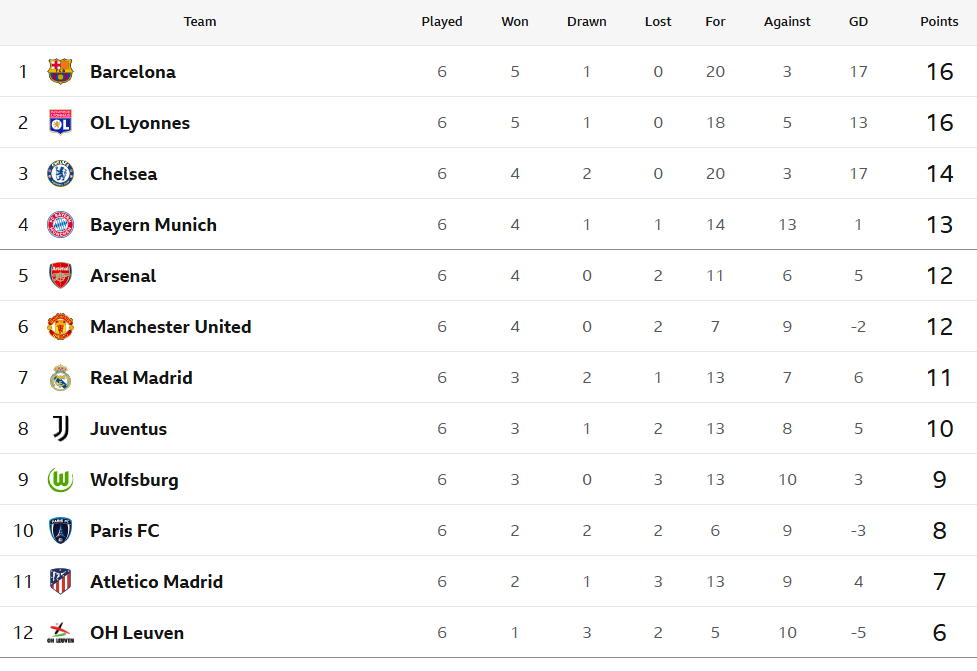Click the Atletico Madrid crest
Image resolution: width=977 pixels, height=671 pixels.
click(x=61, y=582)
